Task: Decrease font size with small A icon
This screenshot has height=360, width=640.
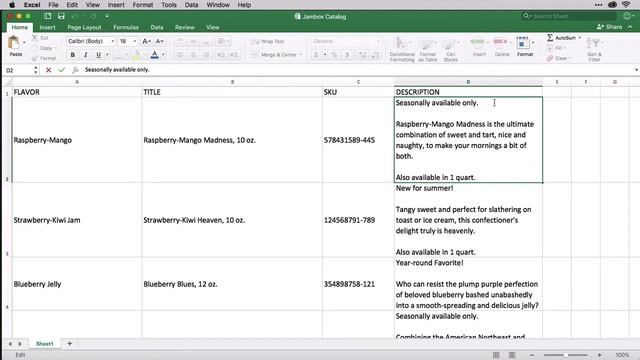Action: click(x=160, y=41)
